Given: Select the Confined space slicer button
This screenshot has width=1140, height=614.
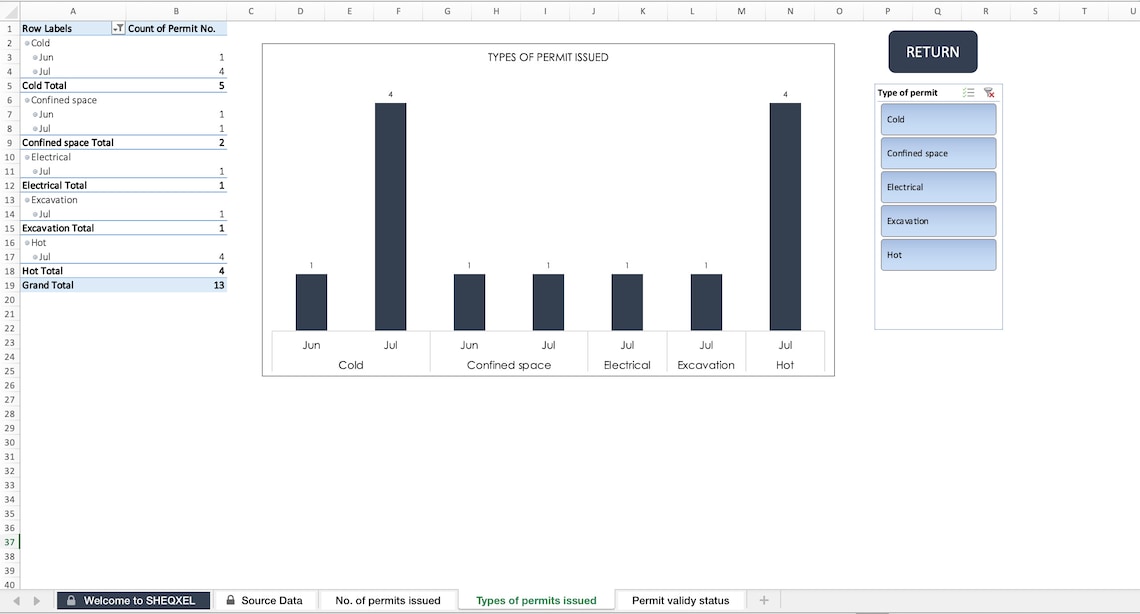Looking at the screenshot, I should pos(938,153).
